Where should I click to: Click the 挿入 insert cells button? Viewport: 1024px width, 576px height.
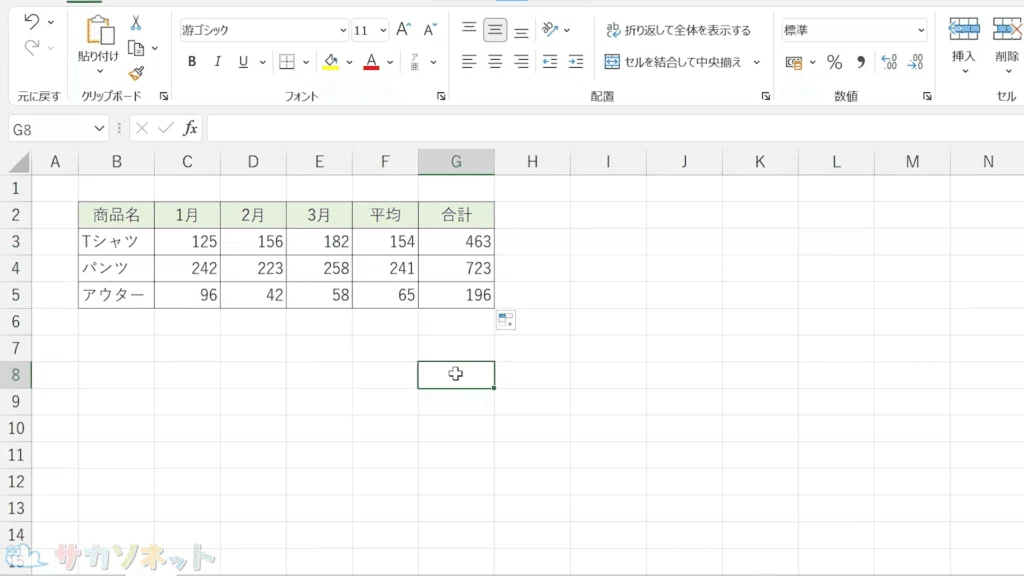point(964,44)
